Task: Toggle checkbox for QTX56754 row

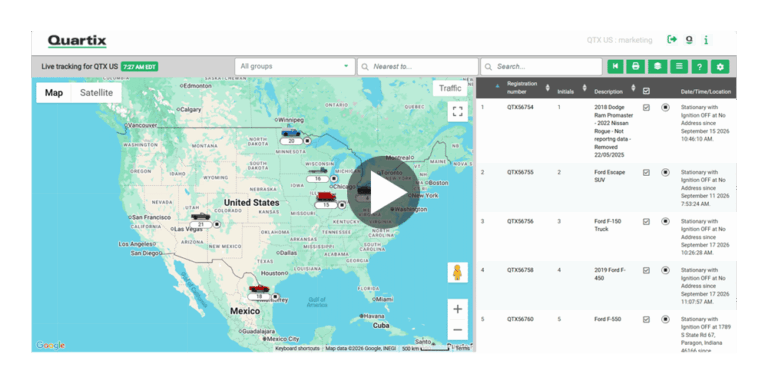Action: click(x=646, y=108)
